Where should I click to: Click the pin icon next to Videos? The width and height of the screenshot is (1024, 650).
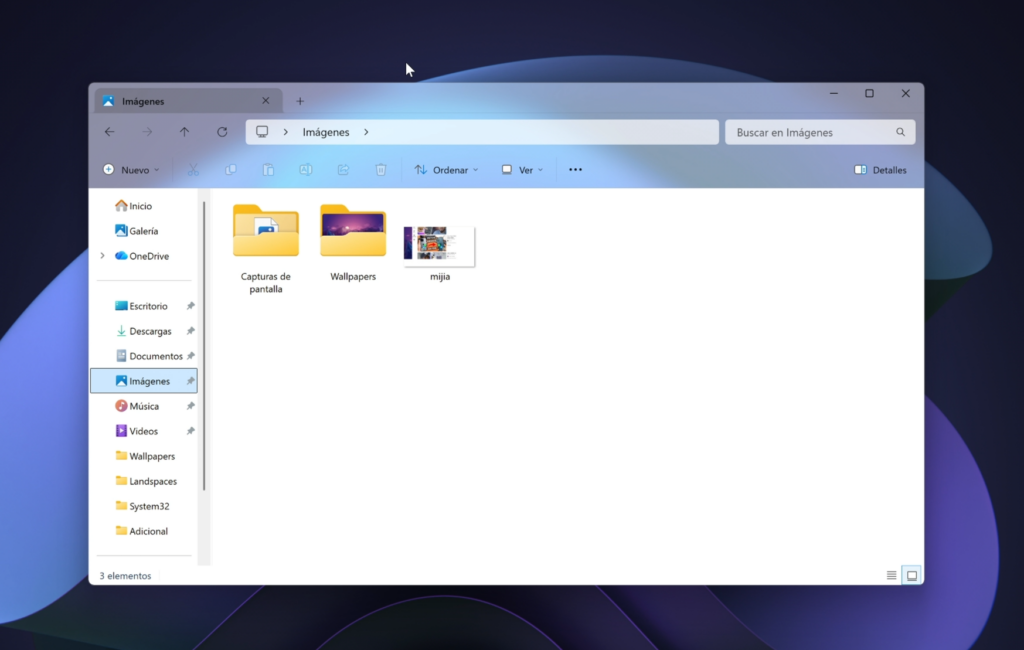[191, 431]
